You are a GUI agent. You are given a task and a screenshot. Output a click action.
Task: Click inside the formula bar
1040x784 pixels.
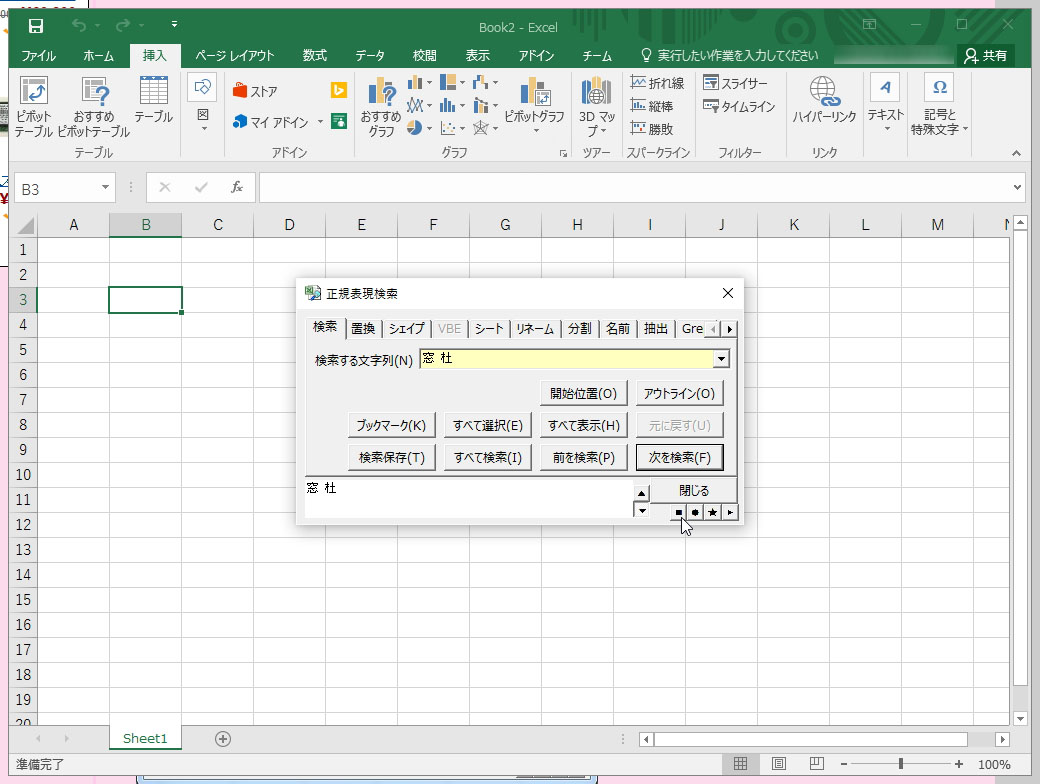tap(600, 187)
